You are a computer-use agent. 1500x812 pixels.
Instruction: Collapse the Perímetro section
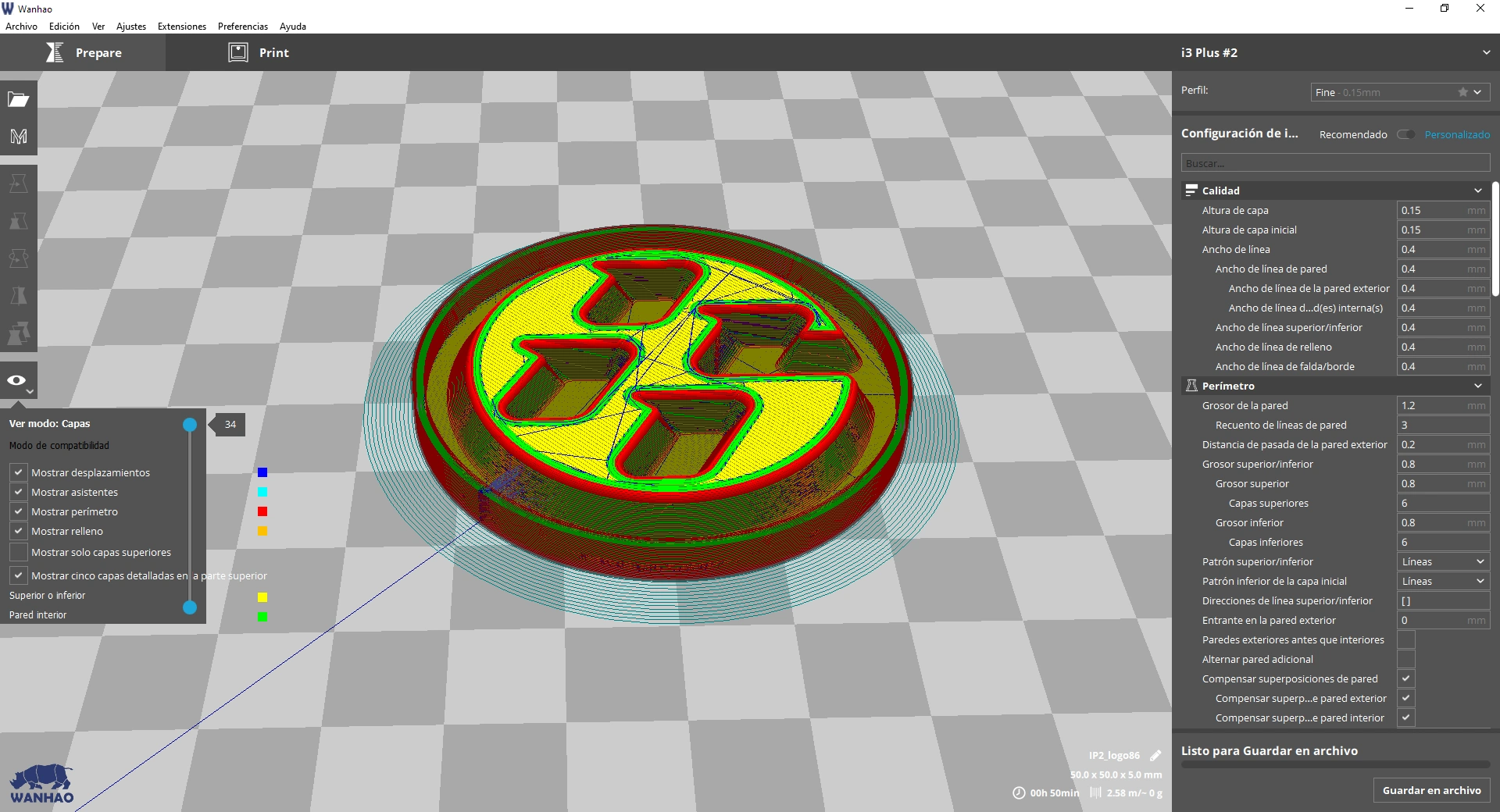click(x=1478, y=386)
